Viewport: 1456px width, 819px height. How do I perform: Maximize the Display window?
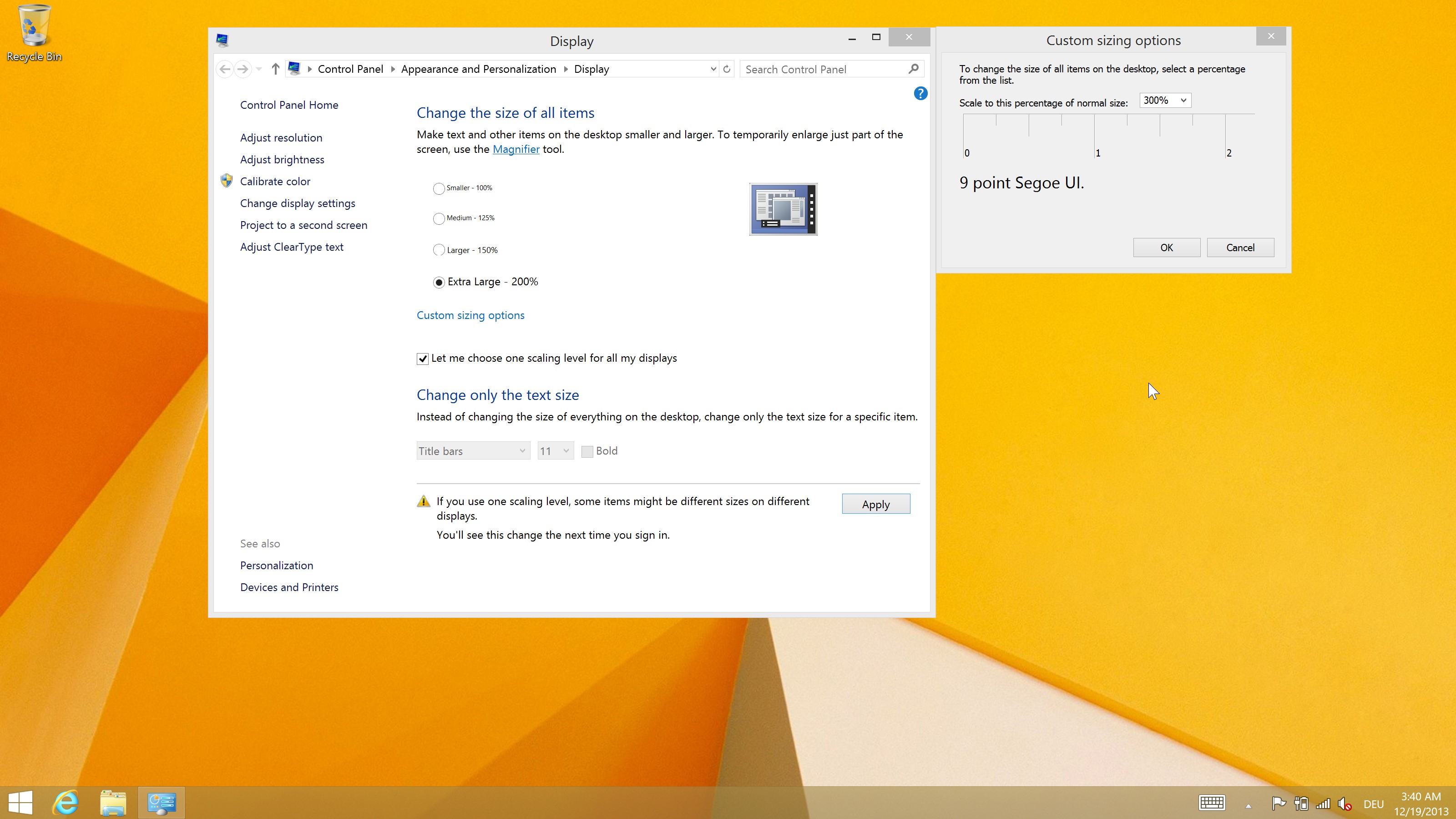pos(876,37)
